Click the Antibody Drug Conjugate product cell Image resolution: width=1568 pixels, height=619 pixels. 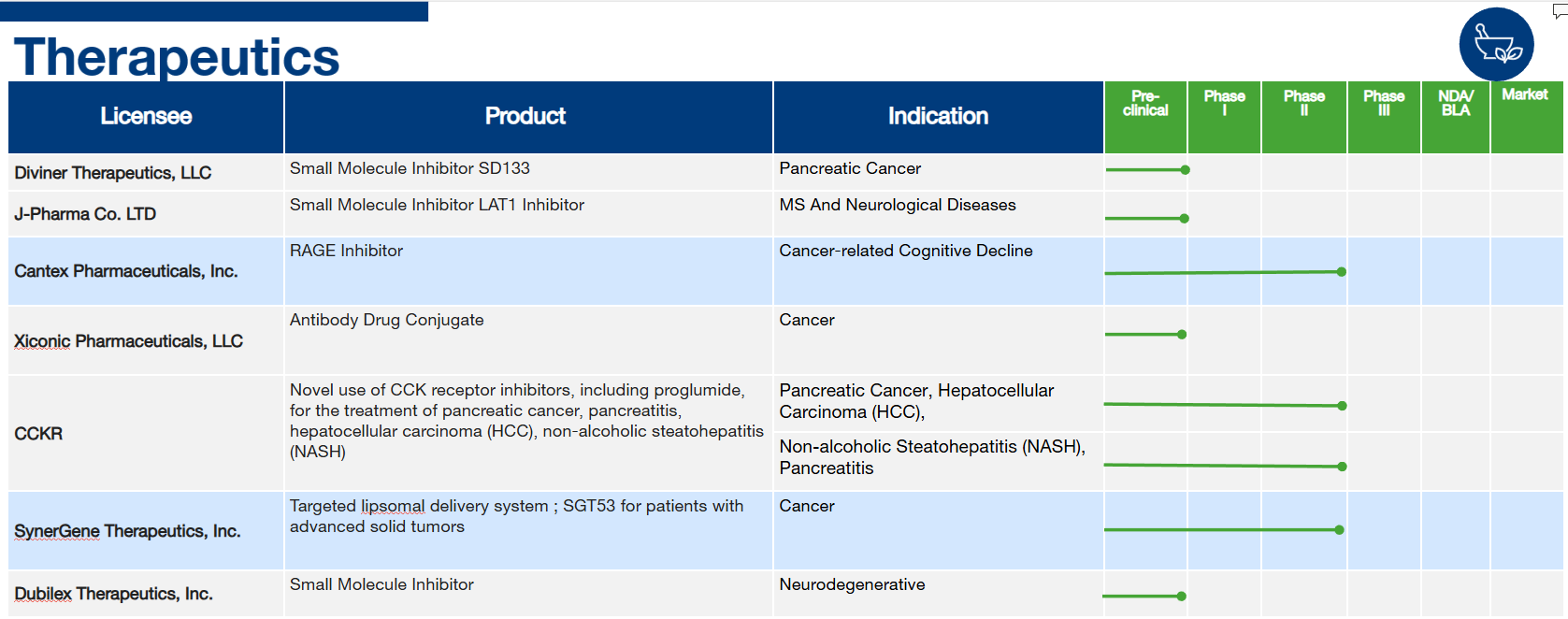[528, 340]
